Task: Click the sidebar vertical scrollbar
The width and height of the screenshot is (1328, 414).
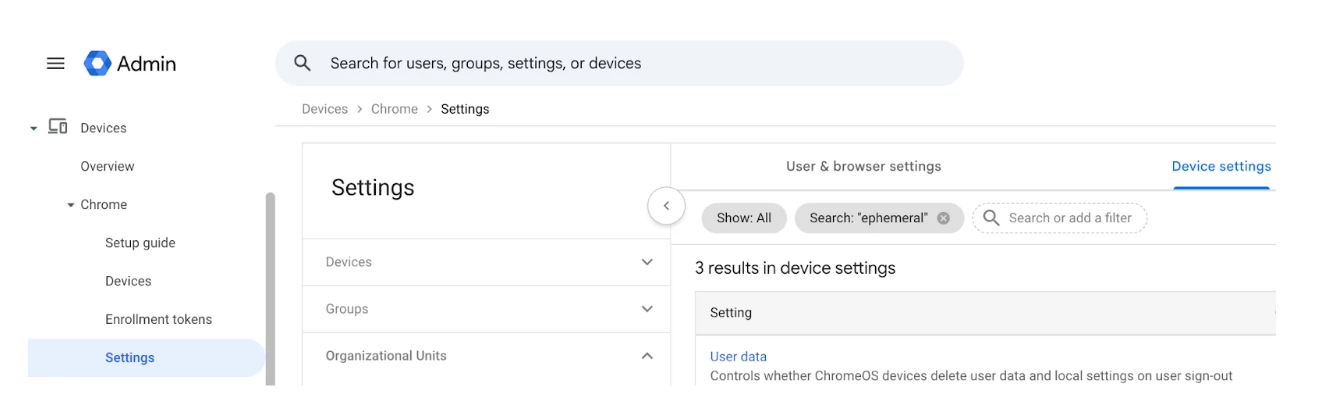Action: (x=269, y=290)
